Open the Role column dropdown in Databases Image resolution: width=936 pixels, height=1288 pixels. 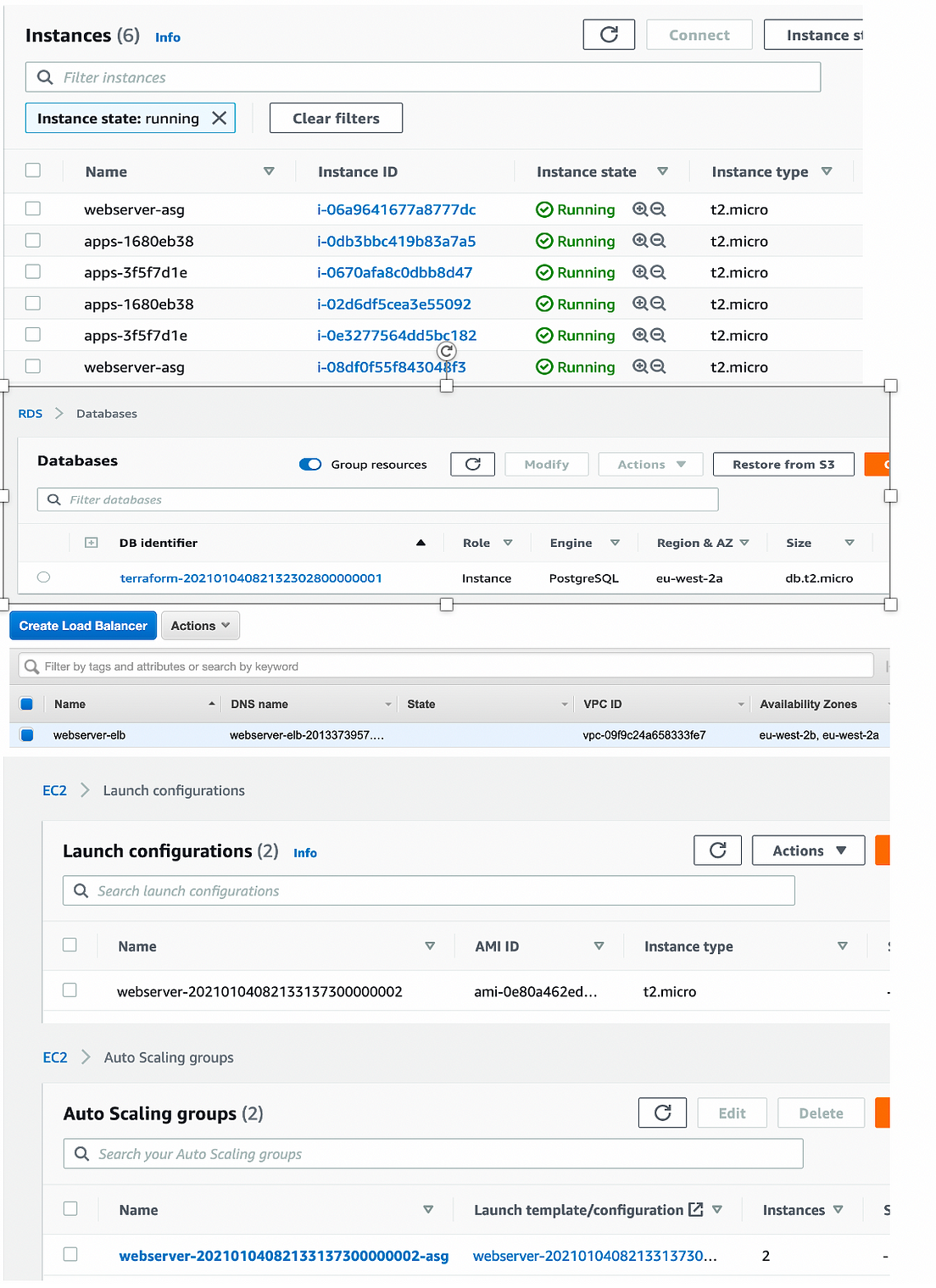click(x=508, y=543)
